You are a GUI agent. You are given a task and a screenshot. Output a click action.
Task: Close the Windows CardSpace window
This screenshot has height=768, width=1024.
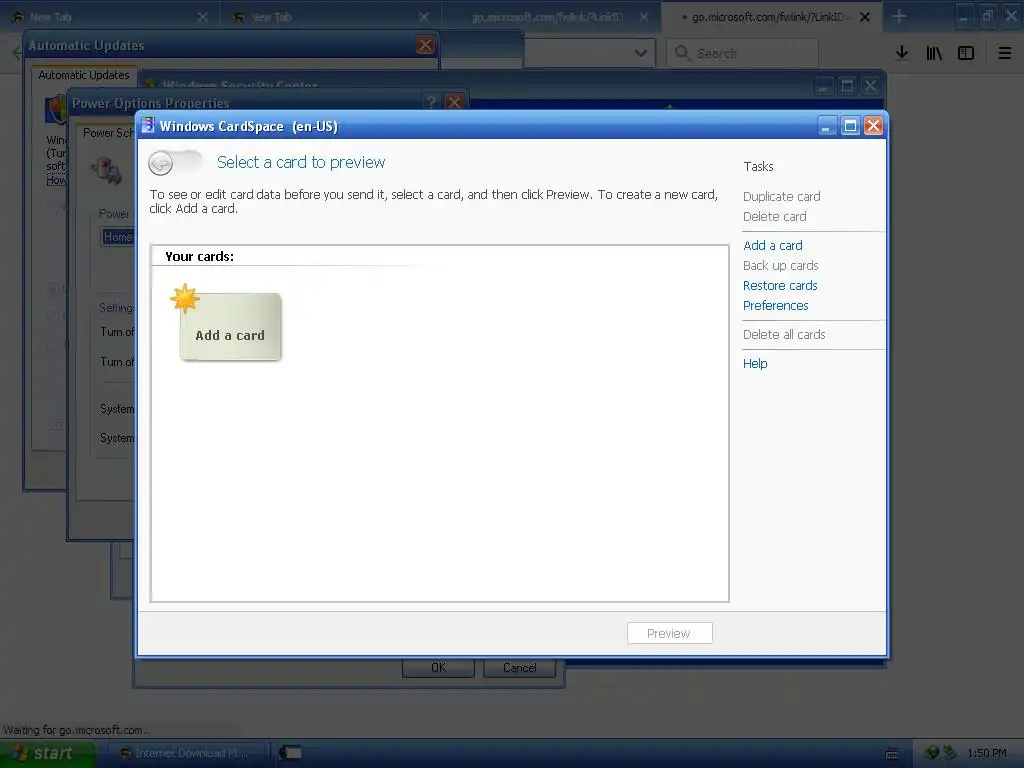(873, 126)
